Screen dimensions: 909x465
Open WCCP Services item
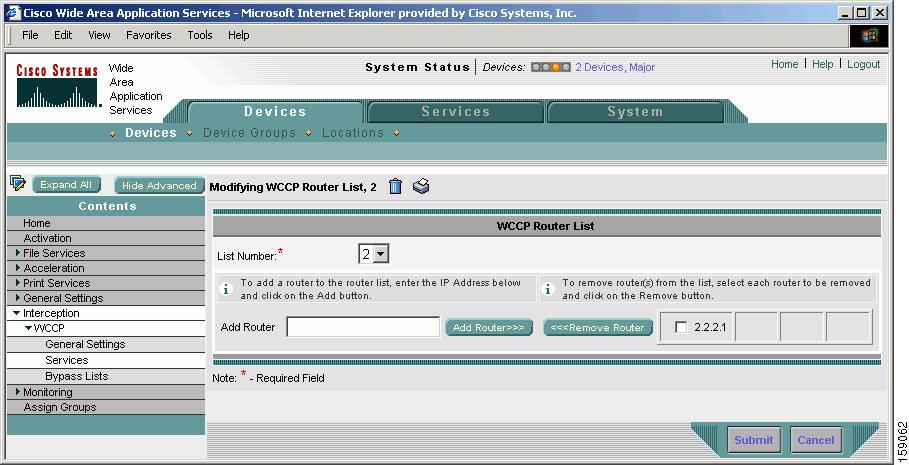67,360
